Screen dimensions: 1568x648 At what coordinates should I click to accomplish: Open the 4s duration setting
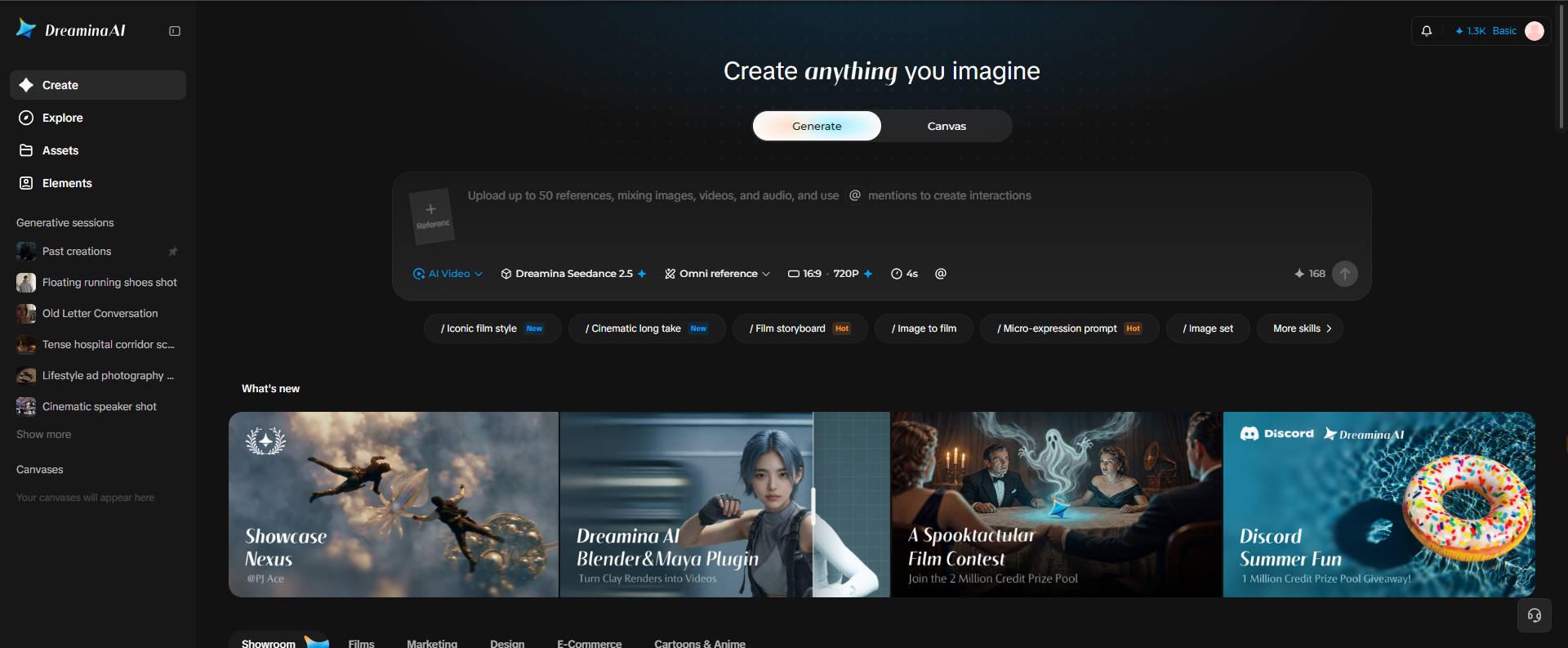coord(904,274)
